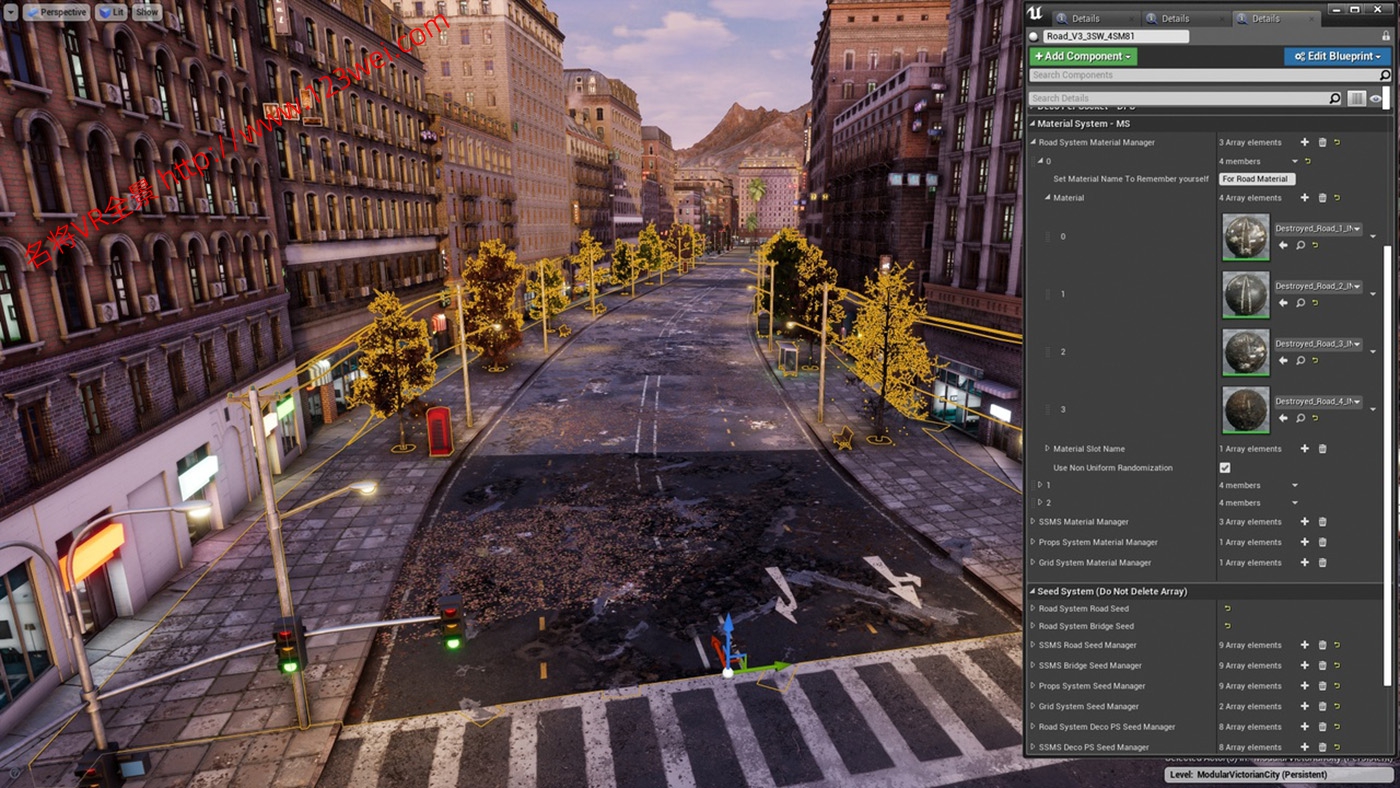1400x788 pixels.
Task: Delete elements in SSMS Road Seed Manager
Action: [x=1321, y=645]
